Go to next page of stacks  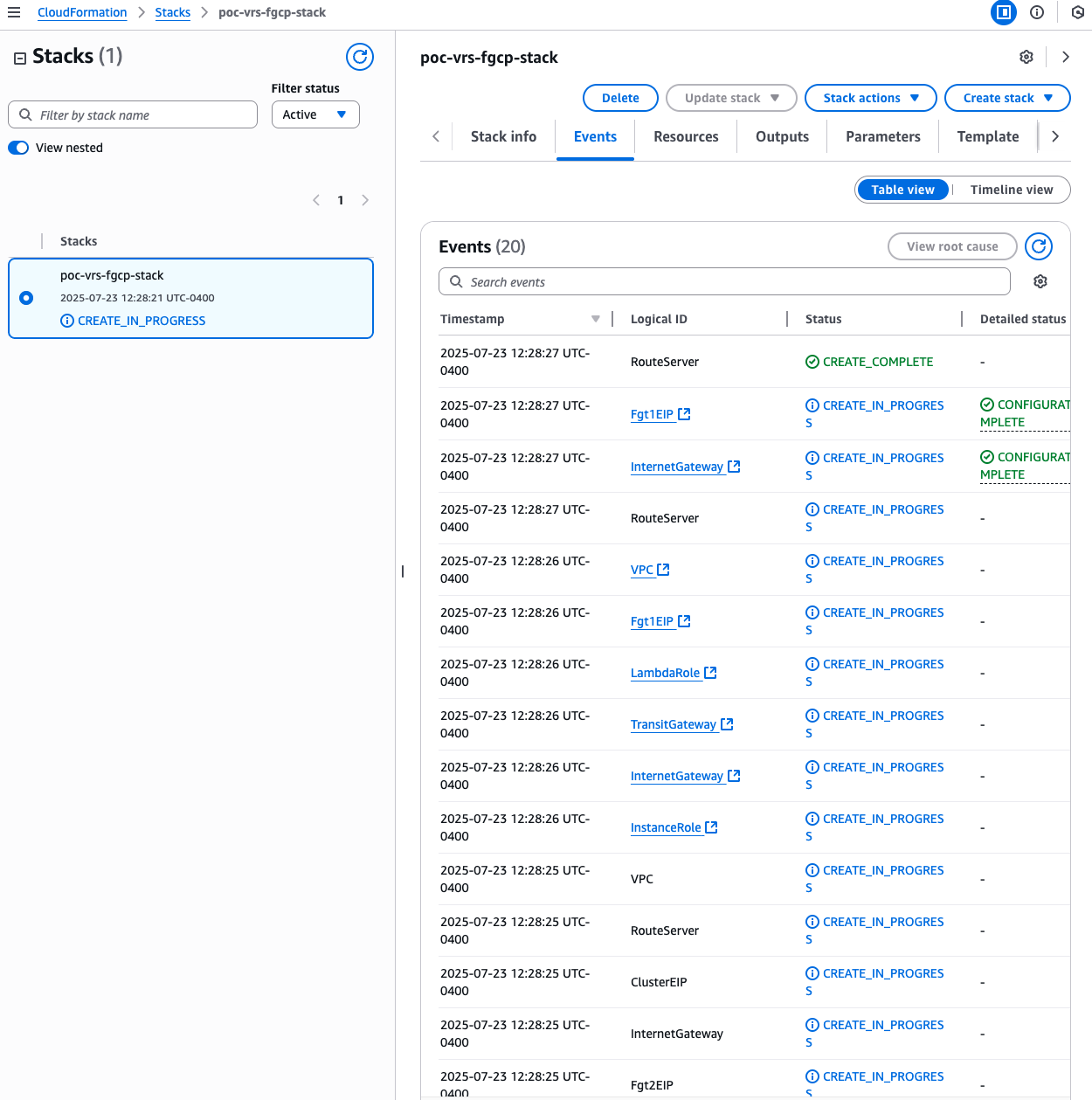(365, 200)
